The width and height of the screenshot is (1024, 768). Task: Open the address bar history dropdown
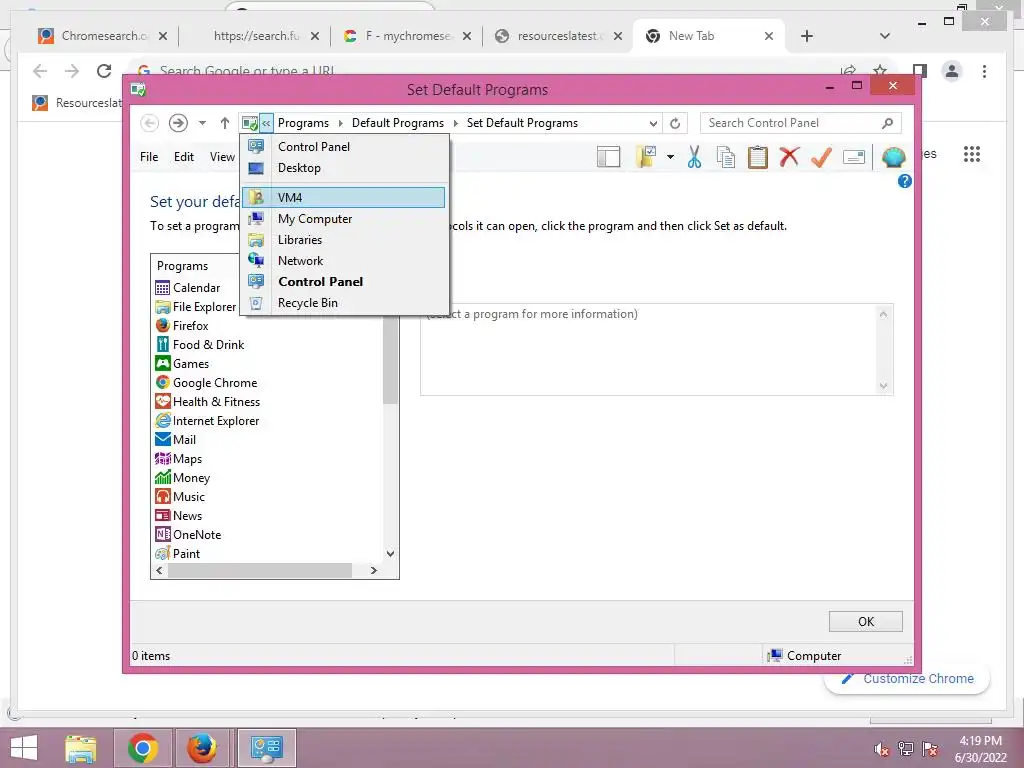pos(653,123)
